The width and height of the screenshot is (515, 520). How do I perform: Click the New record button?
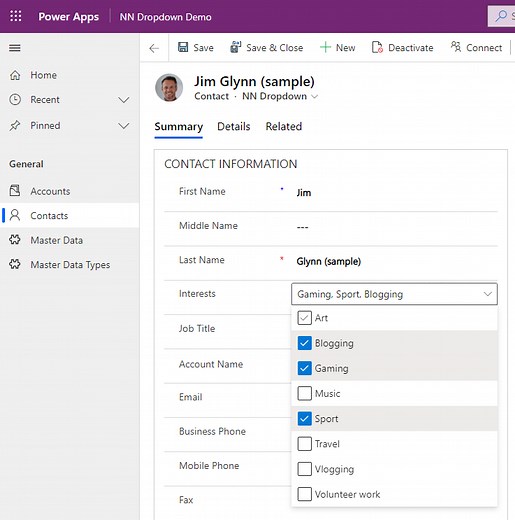(x=337, y=48)
